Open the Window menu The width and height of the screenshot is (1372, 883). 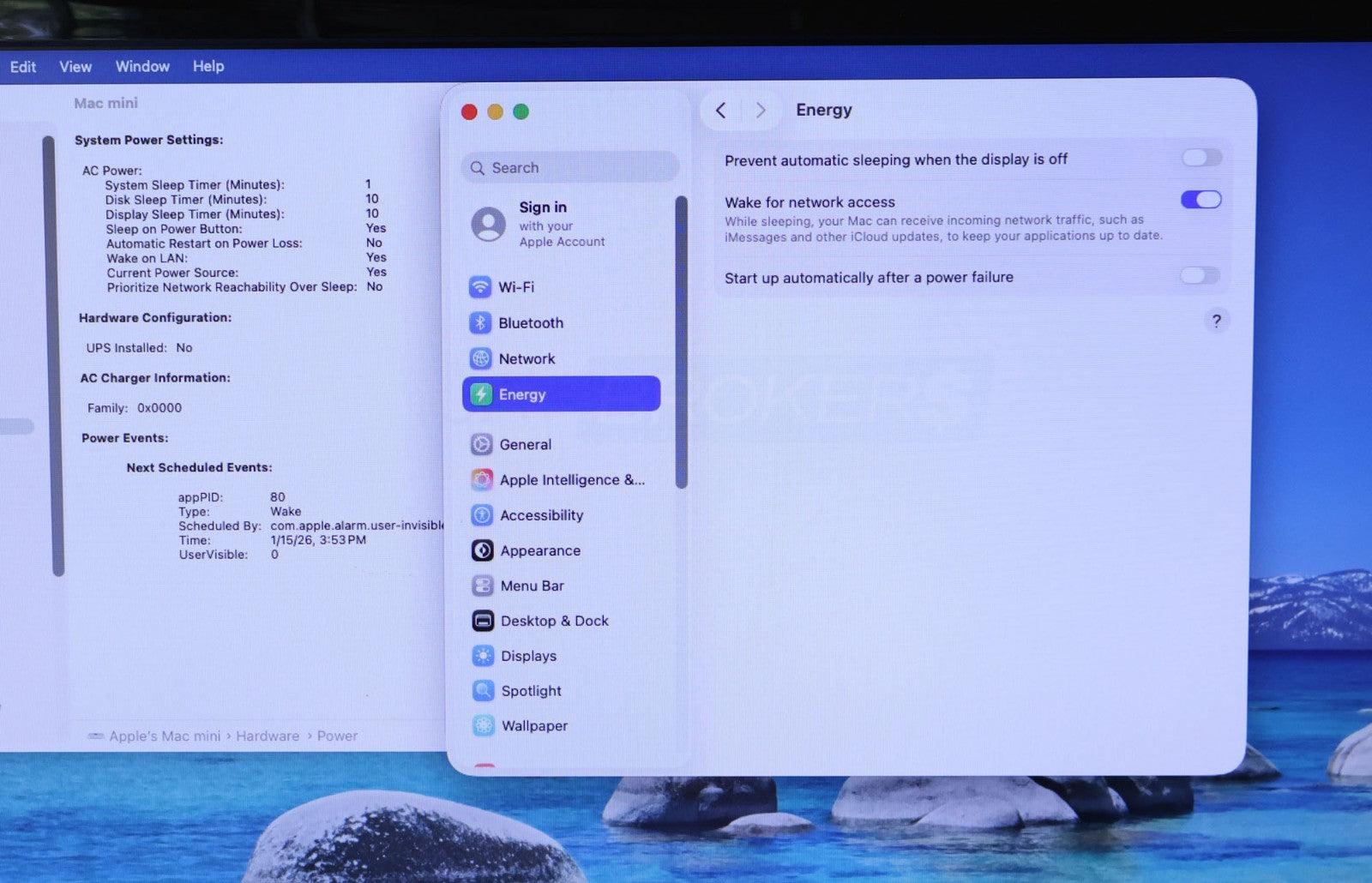tap(142, 67)
